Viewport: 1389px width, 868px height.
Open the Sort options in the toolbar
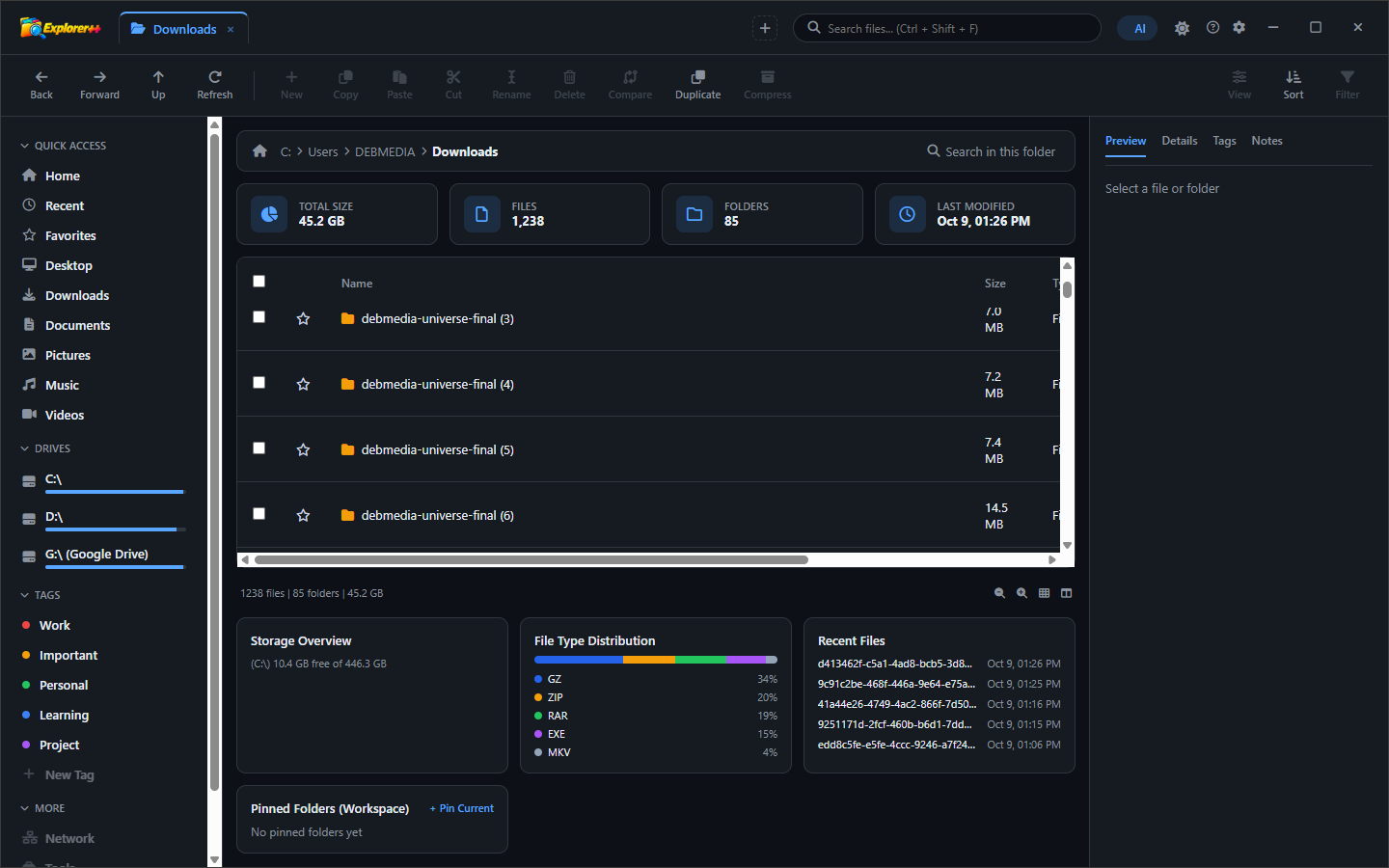[1294, 85]
